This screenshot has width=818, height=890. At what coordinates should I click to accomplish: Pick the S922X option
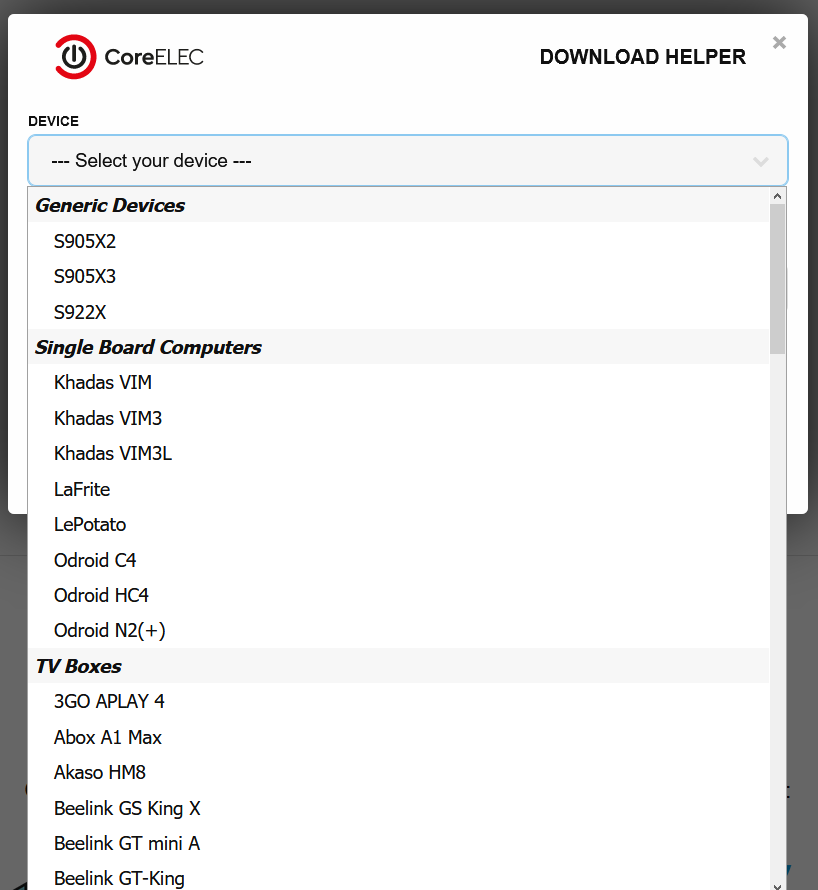pyautogui.click(x=398, y=312)
